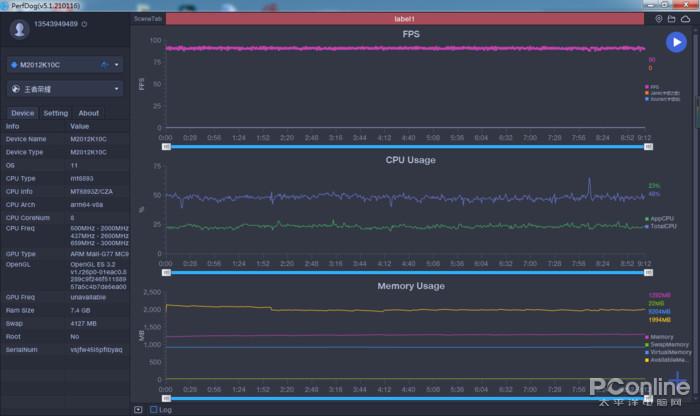Viewport: 700px width, 416px height.
Task: Click the Device Type row label
Action: pyautogui.click(x=25, y=152)
